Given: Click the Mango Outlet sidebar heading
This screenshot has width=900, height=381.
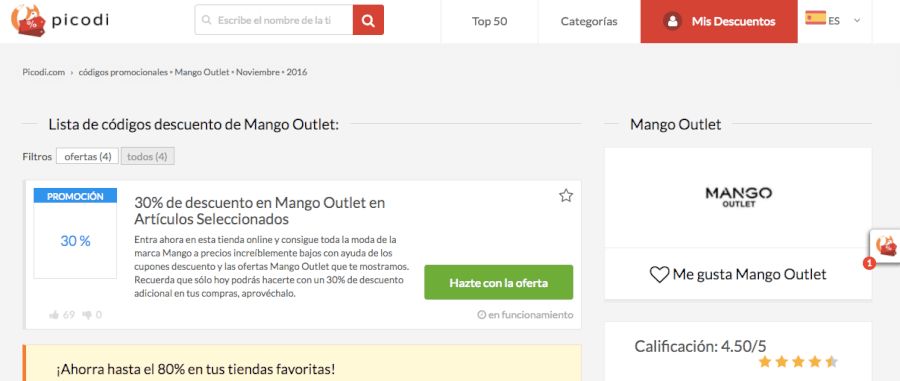Looking at the screenshot, I should click(x=676, y=124).
